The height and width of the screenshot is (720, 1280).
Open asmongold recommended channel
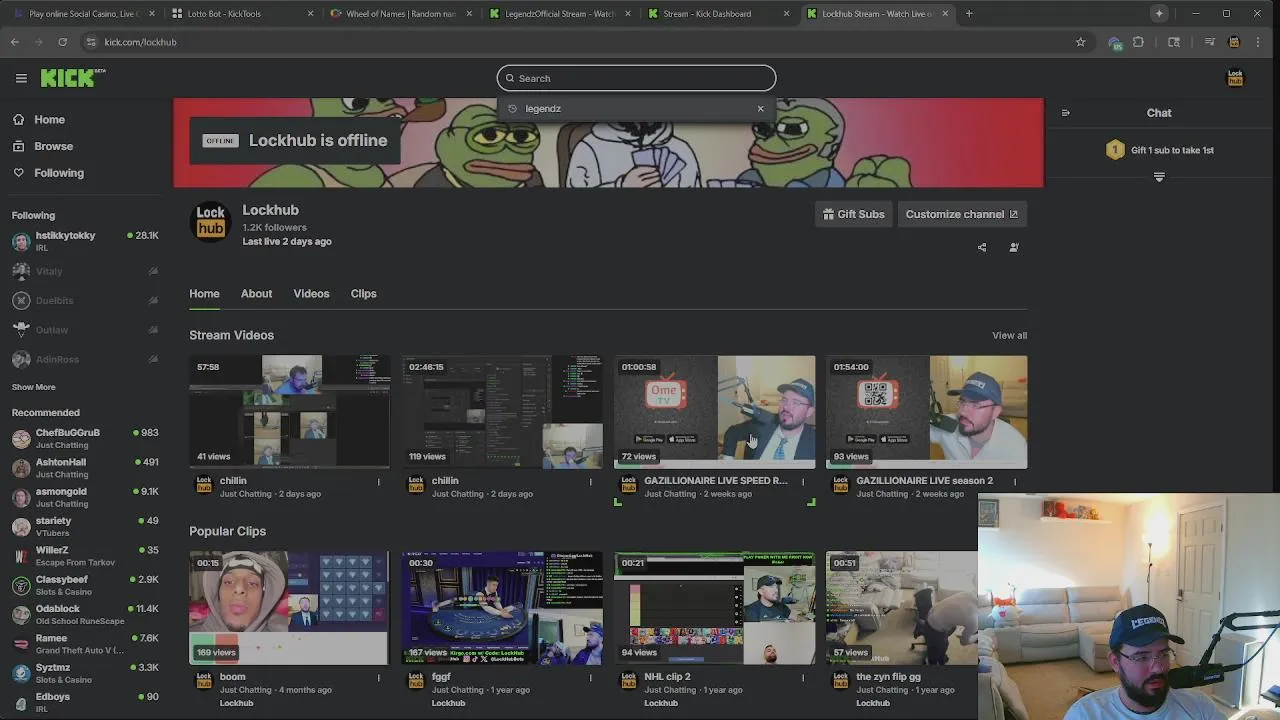(85, 497)
